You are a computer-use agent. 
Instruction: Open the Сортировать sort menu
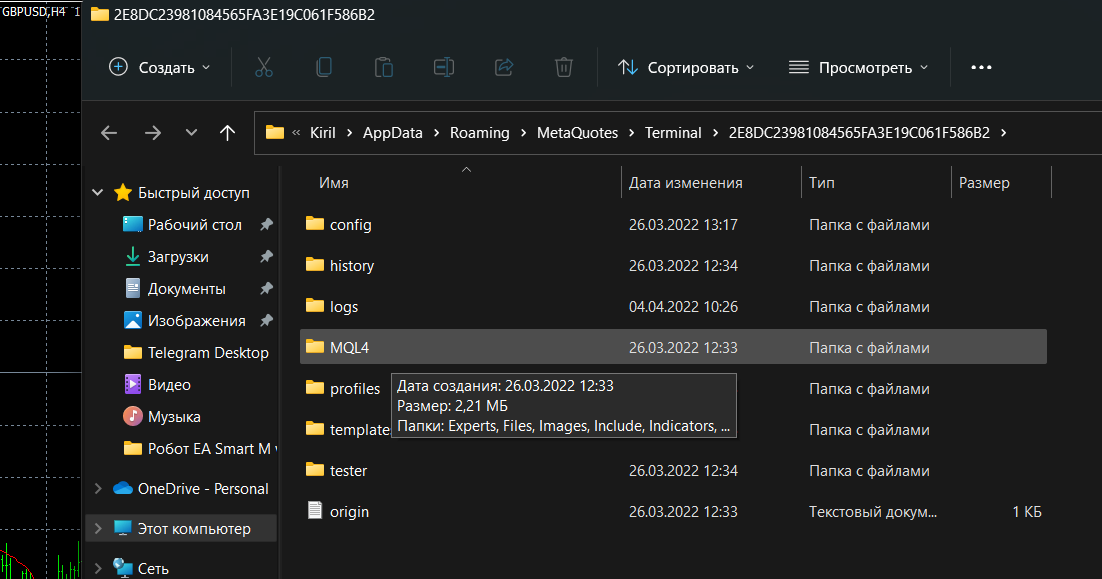686,67
